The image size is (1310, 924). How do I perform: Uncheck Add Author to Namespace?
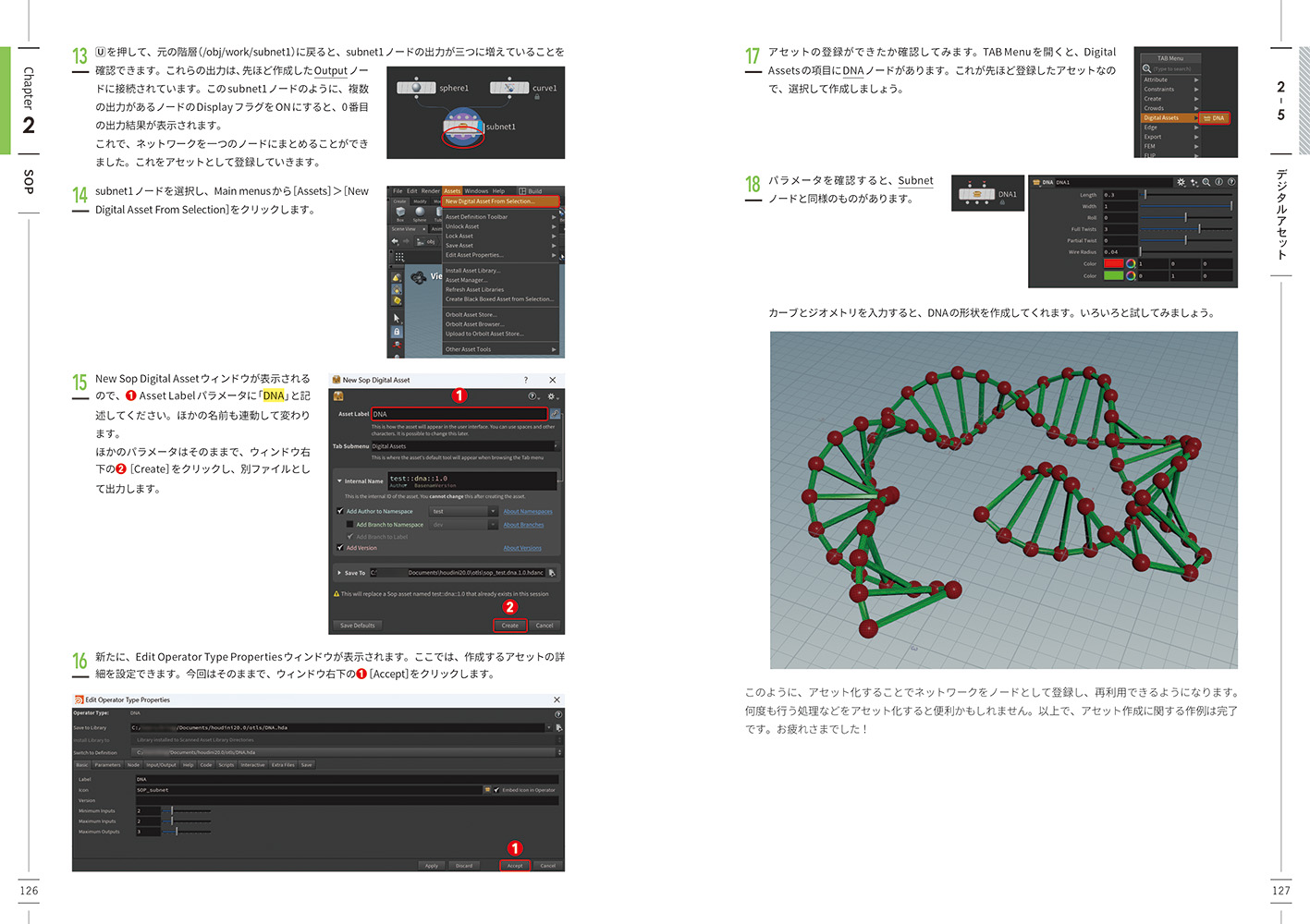tap(340, 511)
